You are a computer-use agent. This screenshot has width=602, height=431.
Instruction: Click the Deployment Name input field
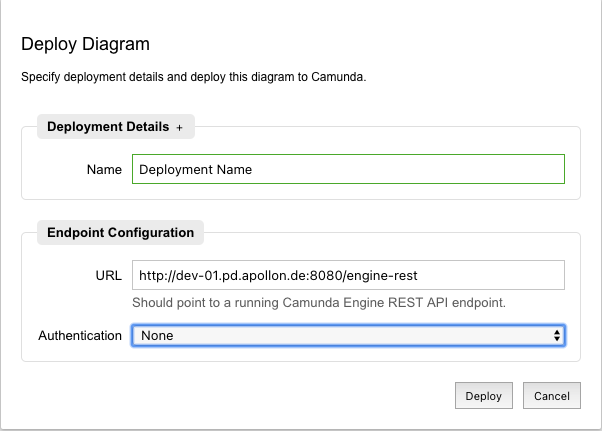pyautogui.click(x=348, y=169)
